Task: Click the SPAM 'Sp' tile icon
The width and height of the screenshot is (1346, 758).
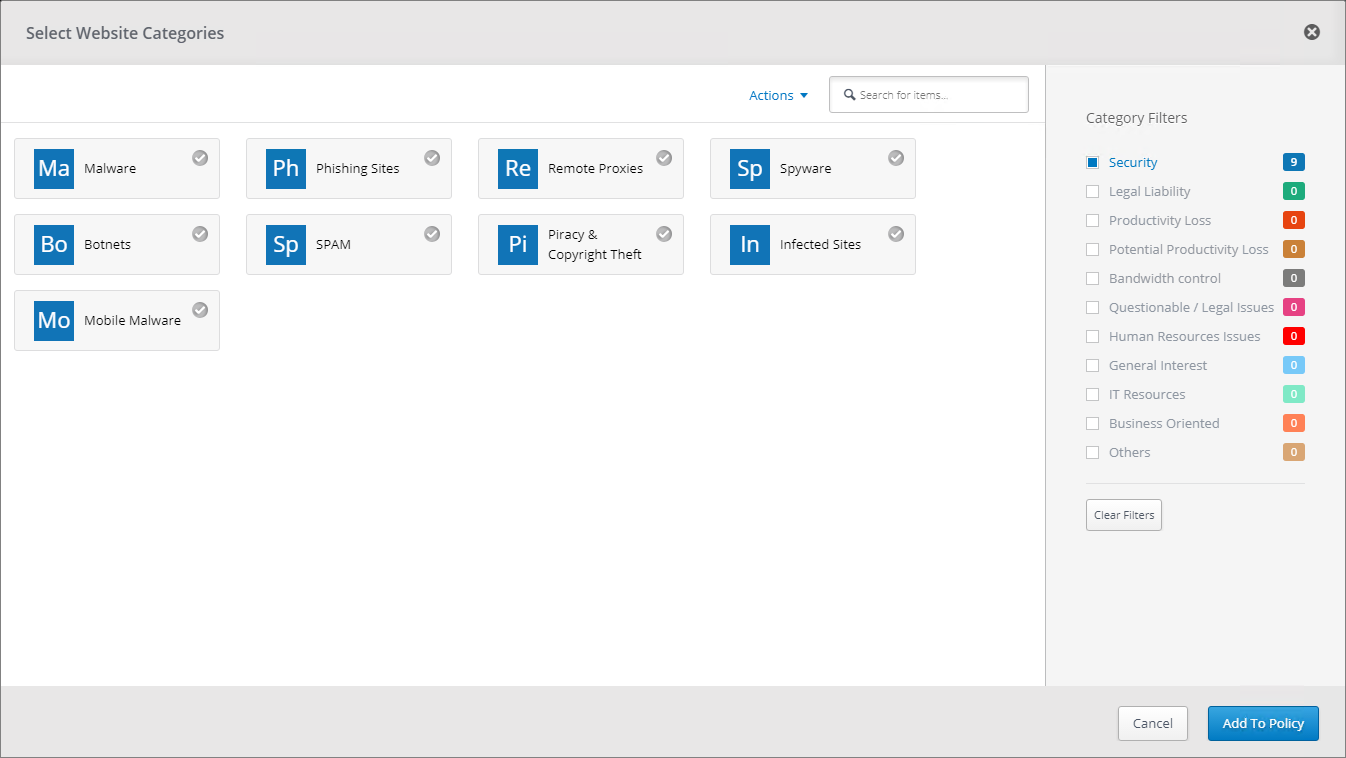Action: click(x=286, y=244)
